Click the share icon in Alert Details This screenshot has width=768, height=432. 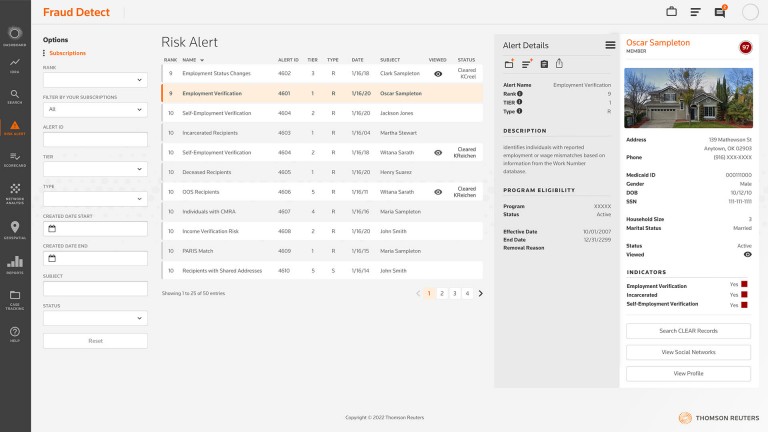pos(559,64)
